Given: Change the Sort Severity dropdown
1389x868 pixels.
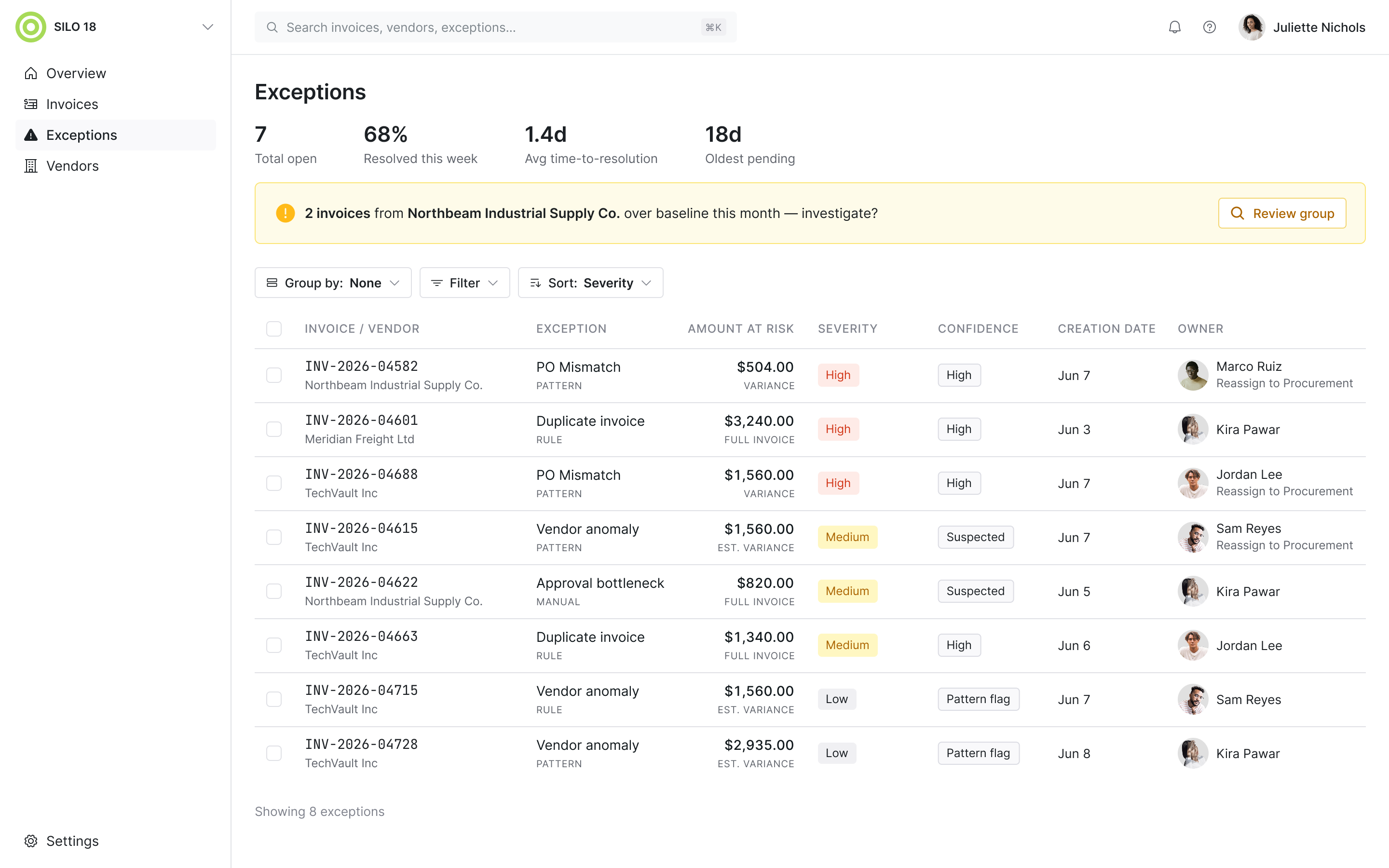Looking at the screenshot, I should (x=591, y=283).
